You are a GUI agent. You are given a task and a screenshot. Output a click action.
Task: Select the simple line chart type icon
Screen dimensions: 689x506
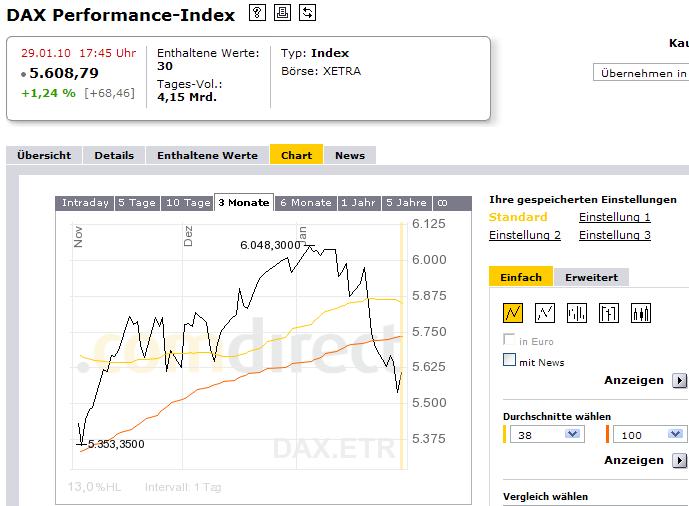[x=513, y=313]
